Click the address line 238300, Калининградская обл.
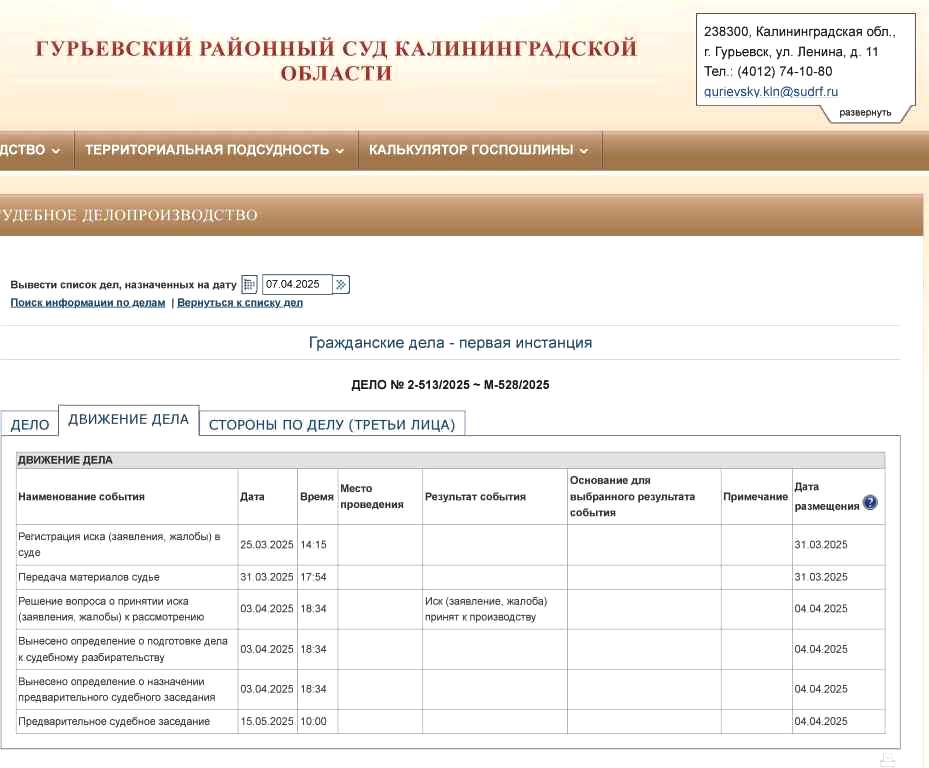Viewport: 929px width, 768px height. tap(799, 32)
